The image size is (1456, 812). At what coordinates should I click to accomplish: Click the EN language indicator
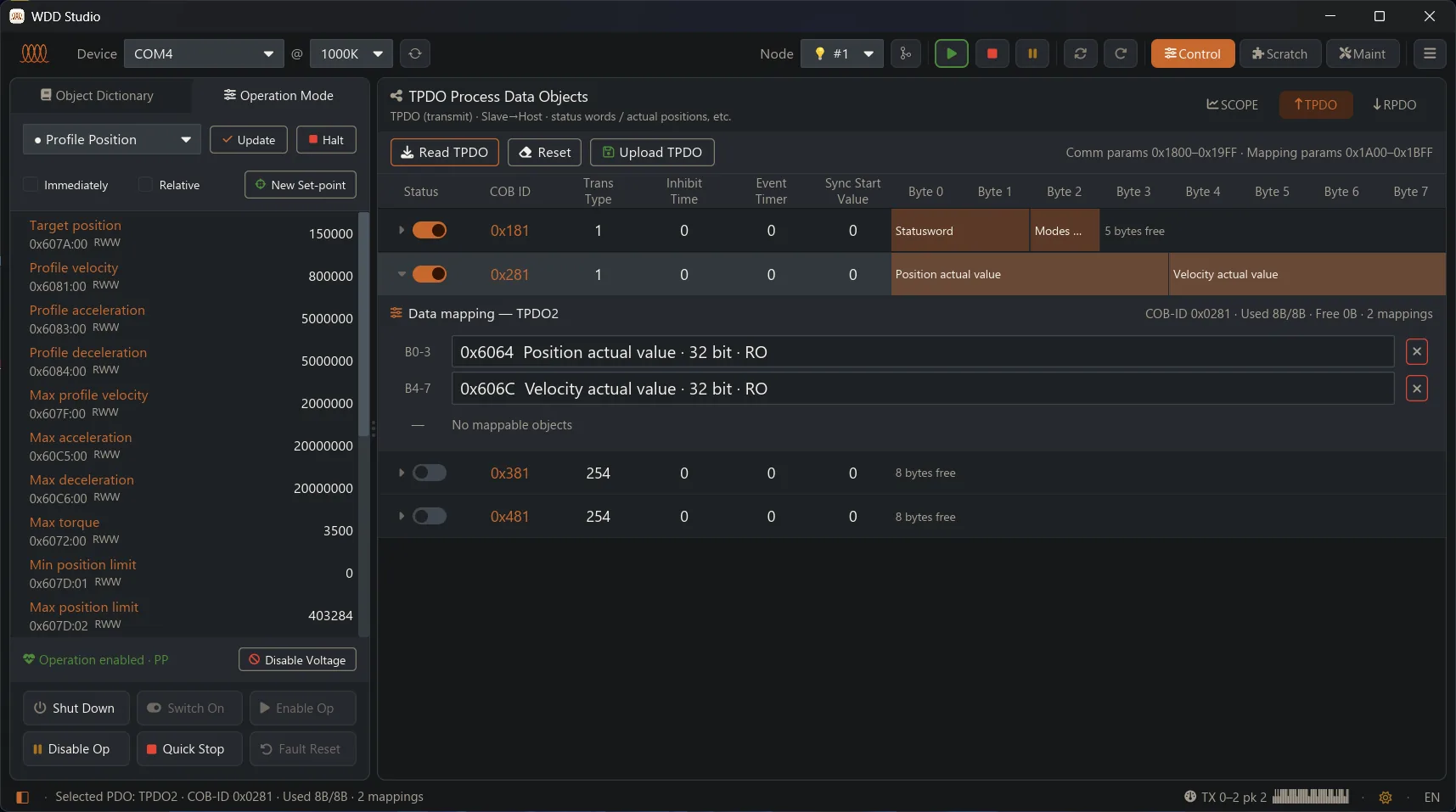pos(1432,797)
